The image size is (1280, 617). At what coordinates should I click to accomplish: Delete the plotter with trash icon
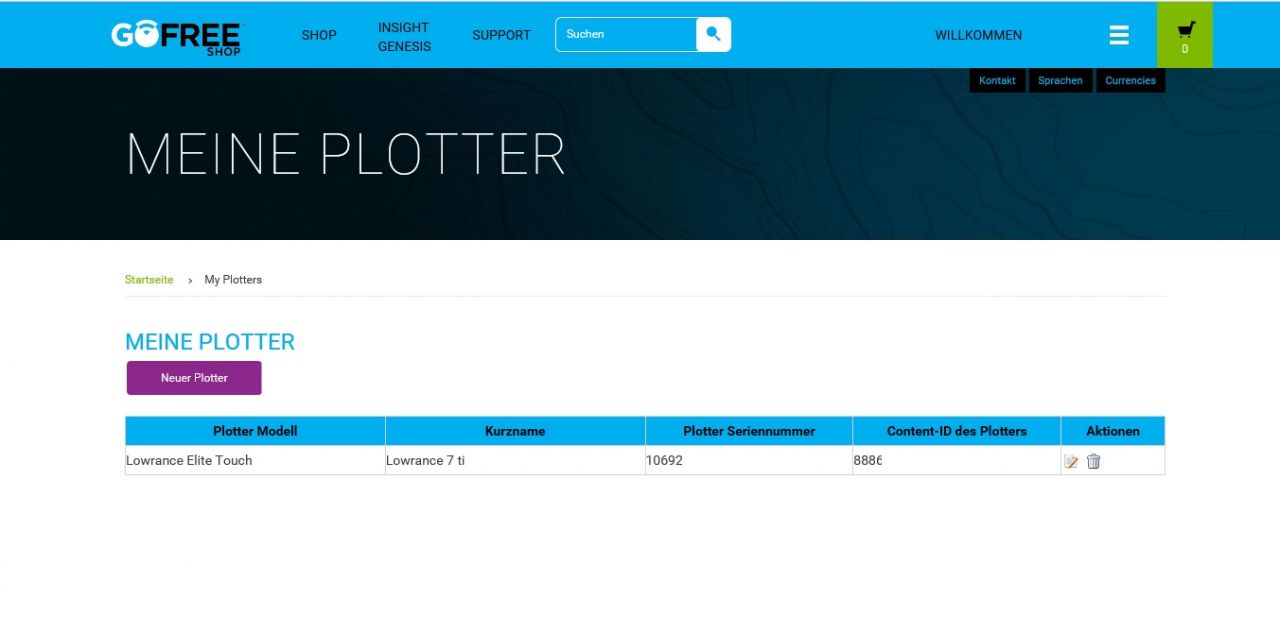1094,461
